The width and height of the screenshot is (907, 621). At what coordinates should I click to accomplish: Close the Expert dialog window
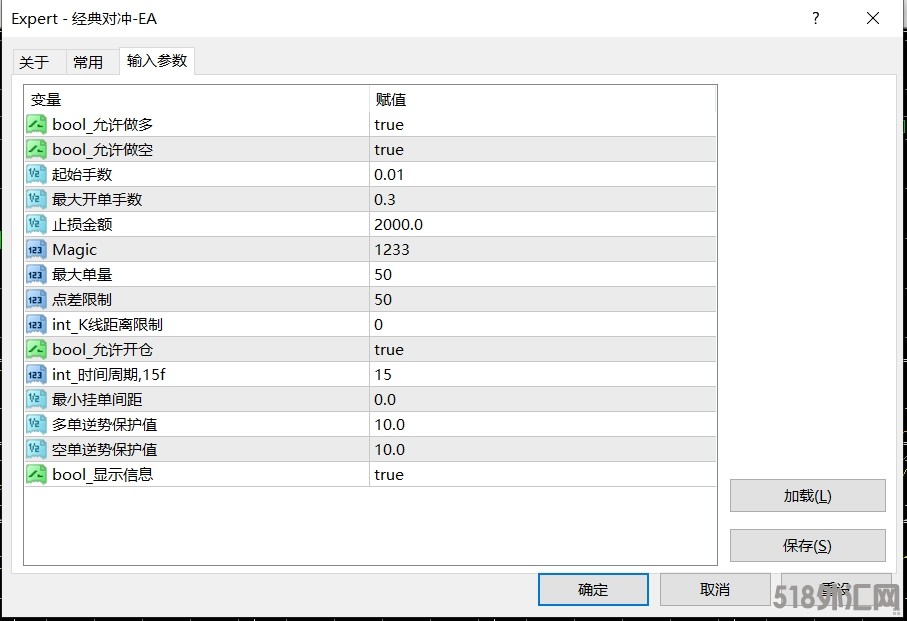873,19
